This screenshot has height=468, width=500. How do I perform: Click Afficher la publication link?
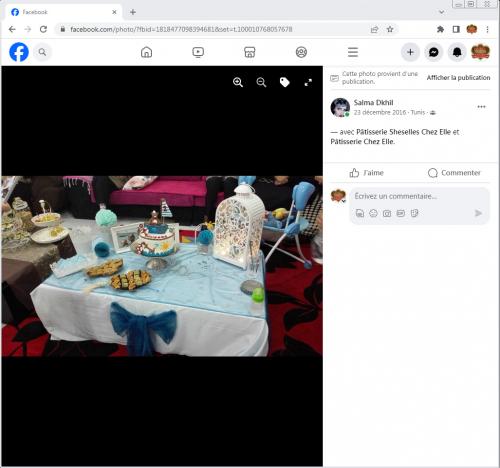[x=458, y=78]
